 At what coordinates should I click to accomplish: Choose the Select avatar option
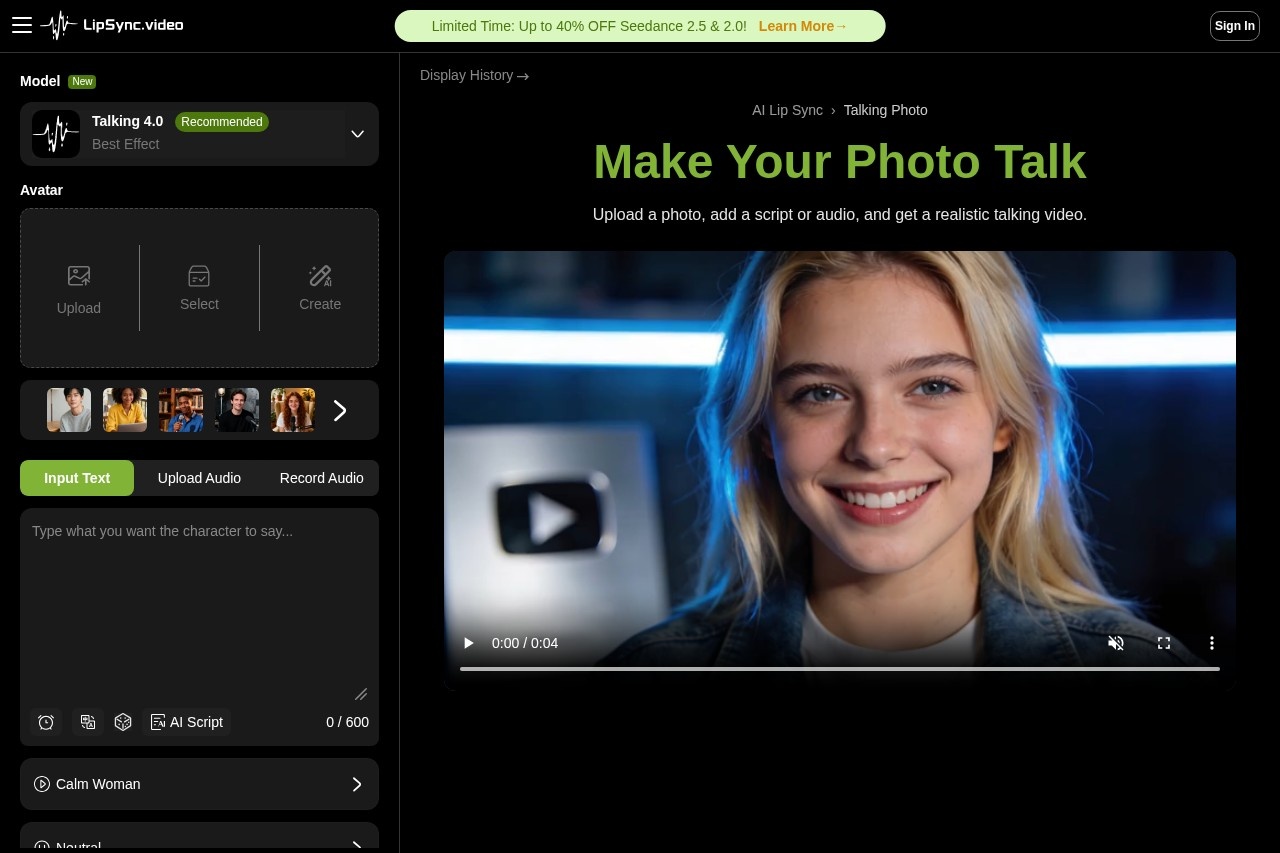tap(199, 288)
